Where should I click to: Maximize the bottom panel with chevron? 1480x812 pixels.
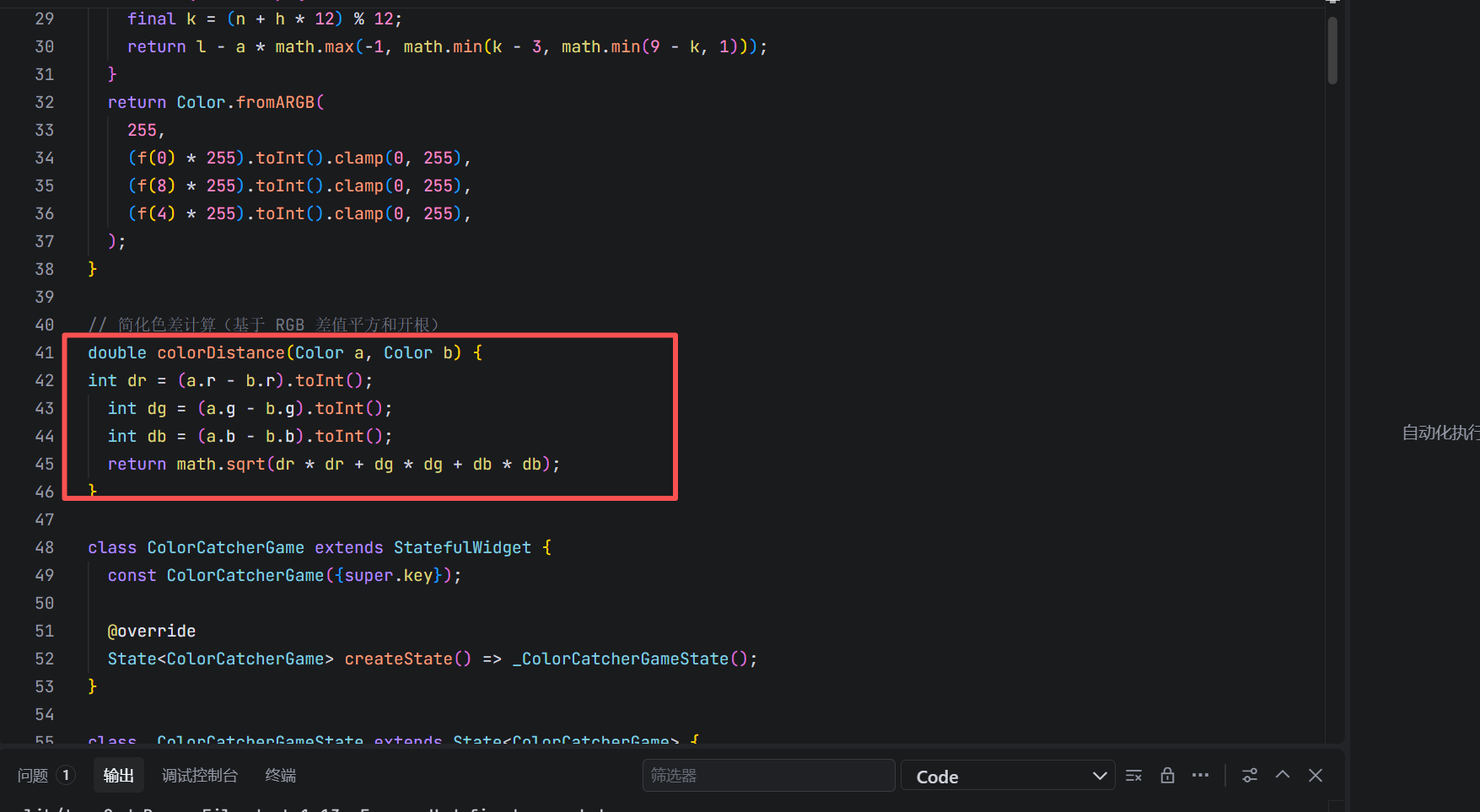click(x=1283, y=775)
